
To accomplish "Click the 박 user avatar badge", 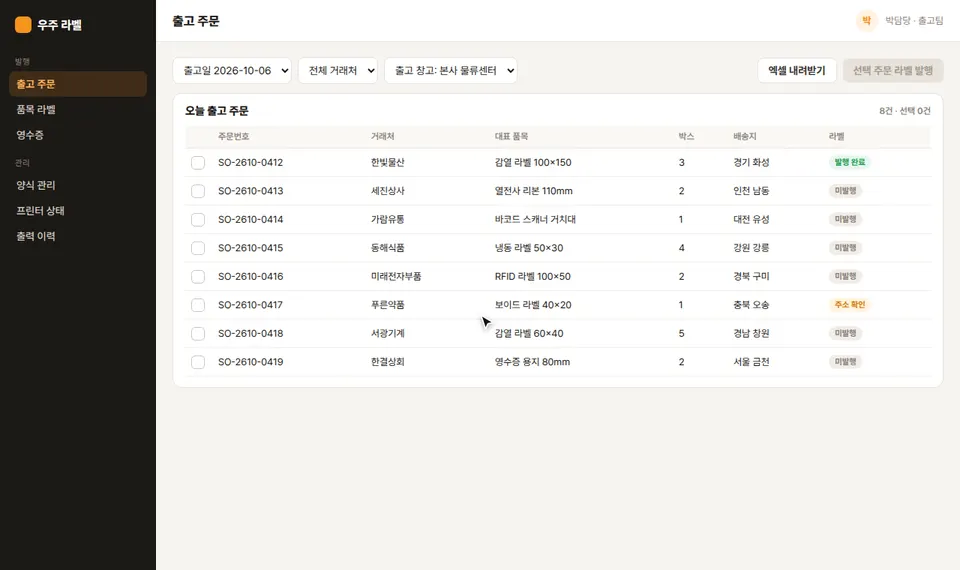I will coord(866,21).
